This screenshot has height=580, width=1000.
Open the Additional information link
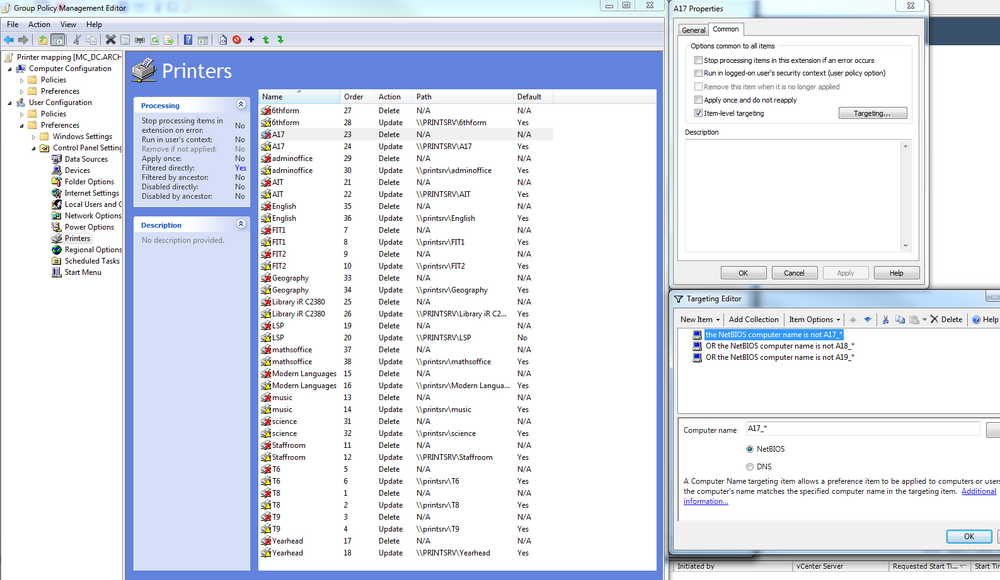pyautogui.click(x=979, y=491)
